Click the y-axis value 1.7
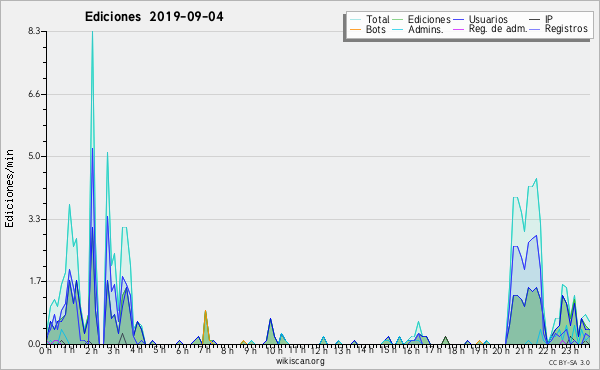This screenshot has width=600, height=370. [x=34, y=282]
